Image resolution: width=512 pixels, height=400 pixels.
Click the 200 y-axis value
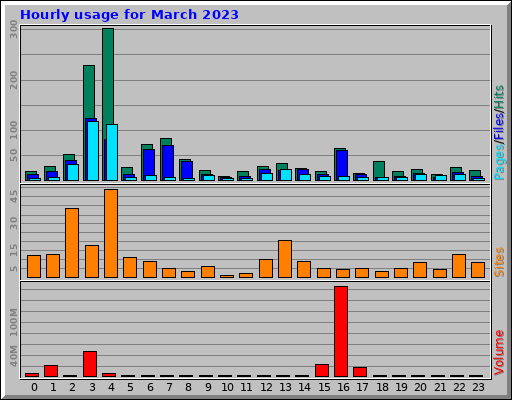[x=14, y=80]
